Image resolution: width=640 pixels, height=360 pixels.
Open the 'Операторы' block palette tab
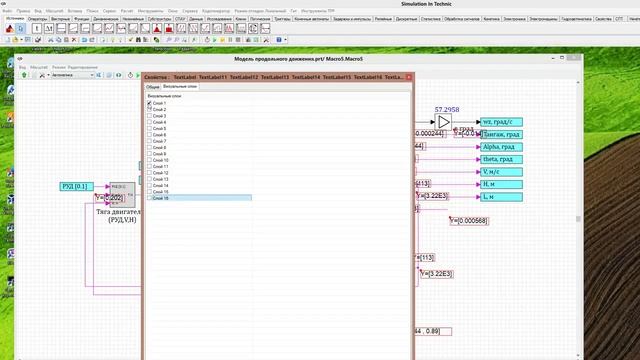pos(38,19)
